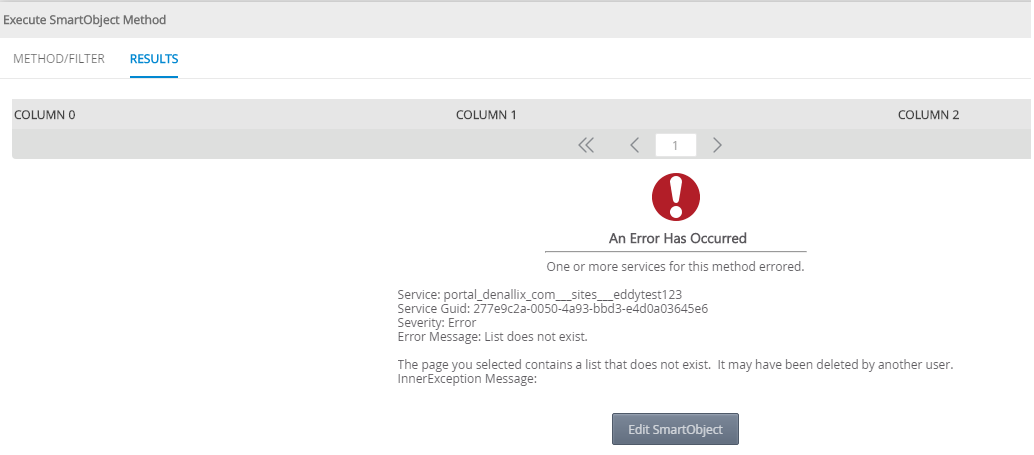This screenshot has height=455, width=1034.
Task: Click 'Error Message: List does not exist.'
Action: pos(492,337)
